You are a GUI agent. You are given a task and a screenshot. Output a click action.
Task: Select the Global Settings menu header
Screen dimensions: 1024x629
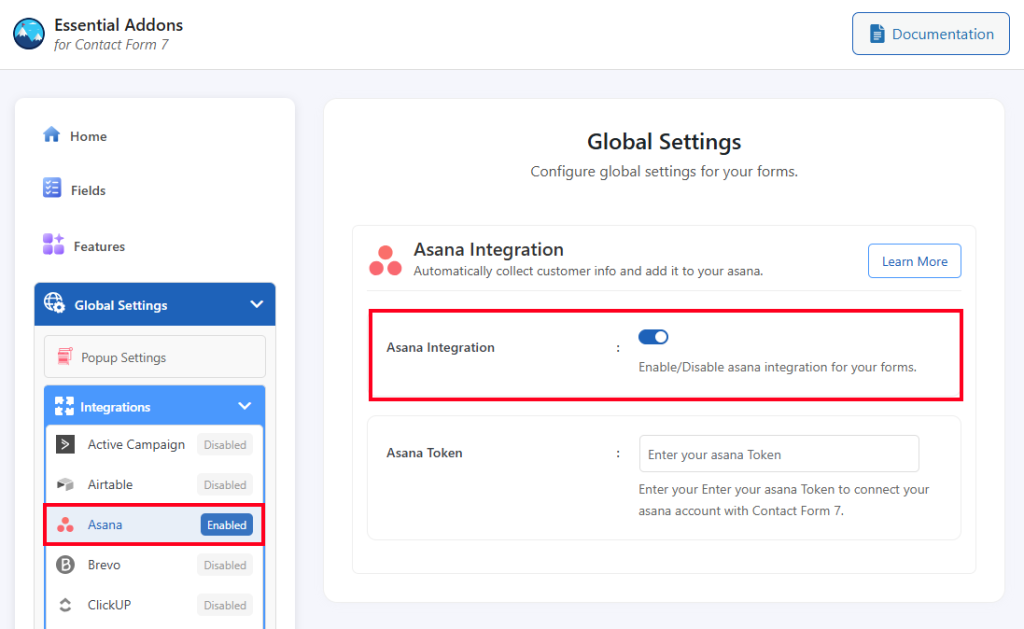coord(155,304)
